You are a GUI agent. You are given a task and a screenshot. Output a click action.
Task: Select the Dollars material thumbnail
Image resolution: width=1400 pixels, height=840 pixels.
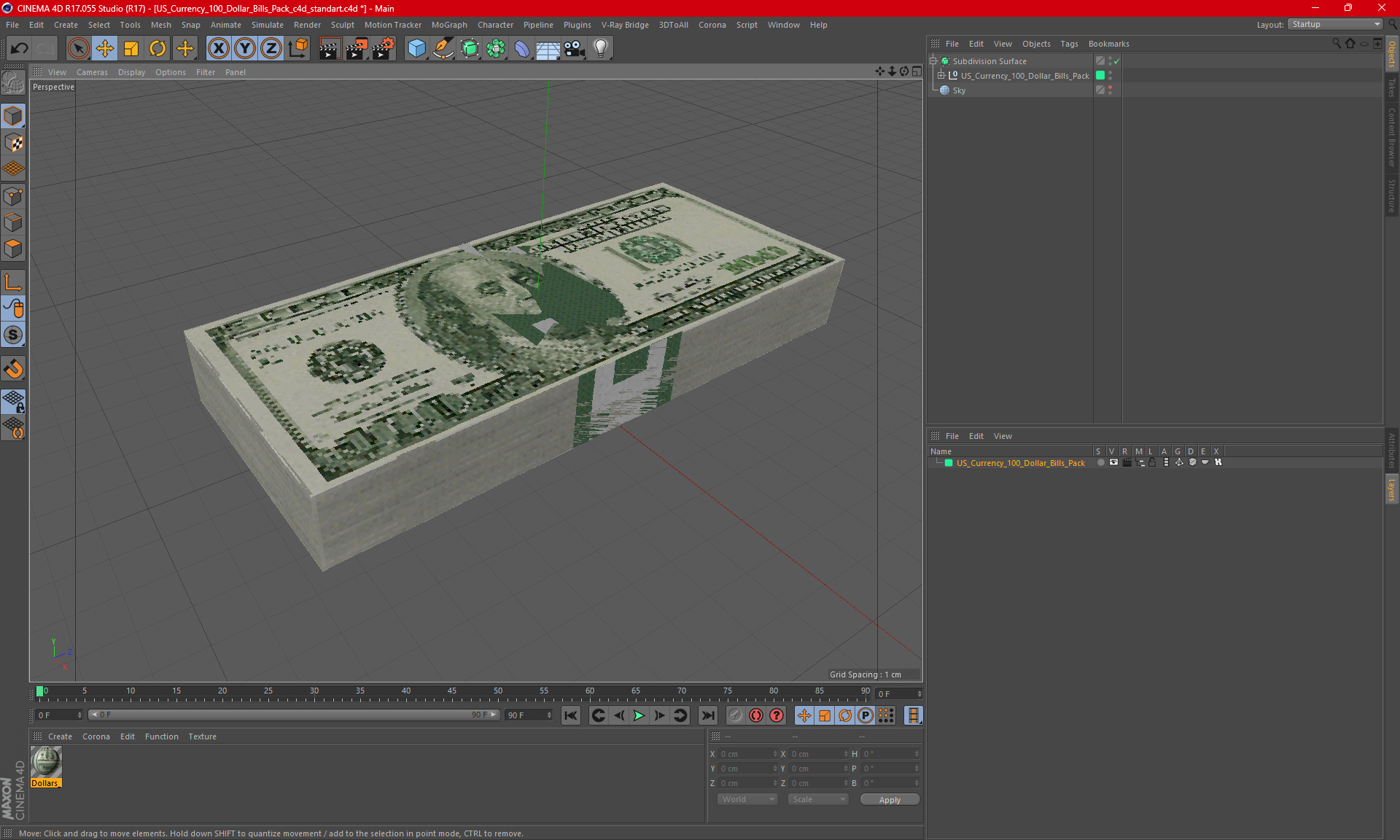pyautogui.click(x=46, y=762)
